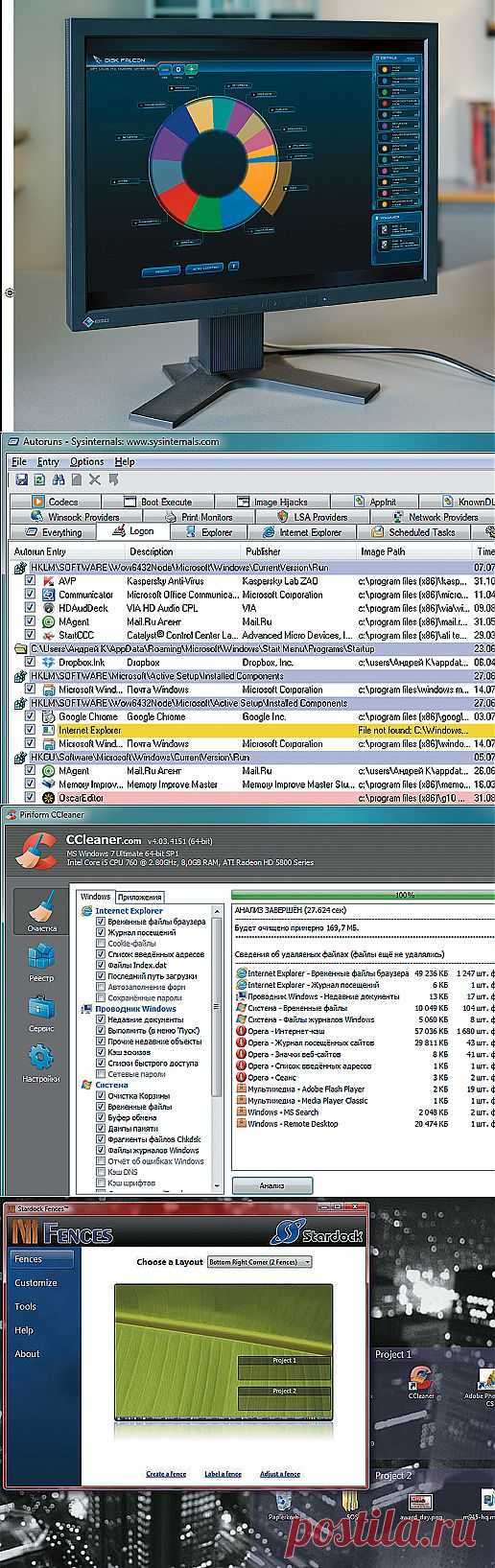The height and width of the screenshot is (1568, 495).
Task: Click the 100% progress bar in CCleaner
Action: coord(363,895)
